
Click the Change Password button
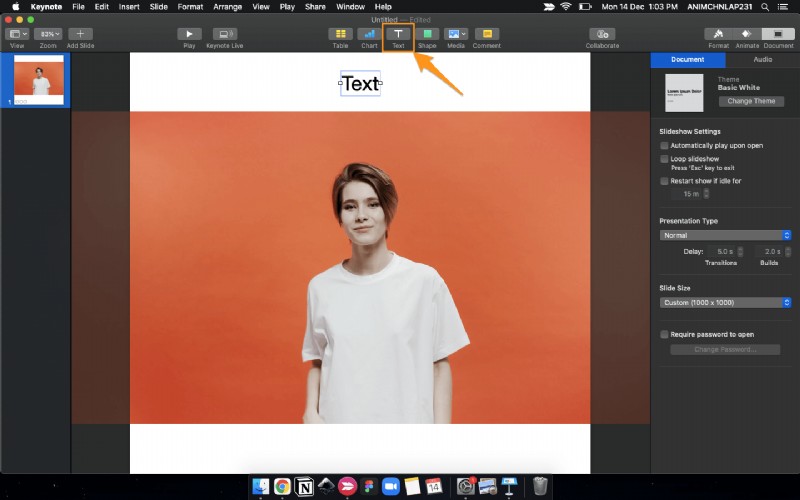coord(725,349)
